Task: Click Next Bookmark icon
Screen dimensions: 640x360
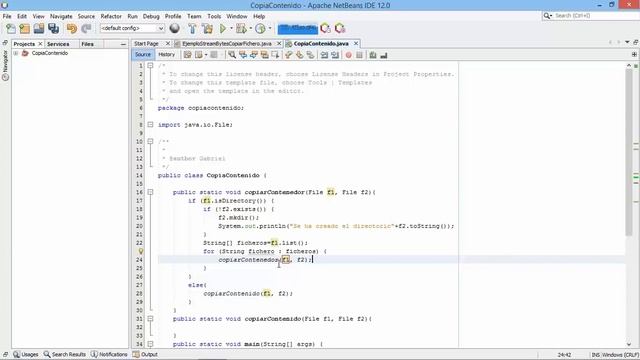Action: click(x=300, y=55)
